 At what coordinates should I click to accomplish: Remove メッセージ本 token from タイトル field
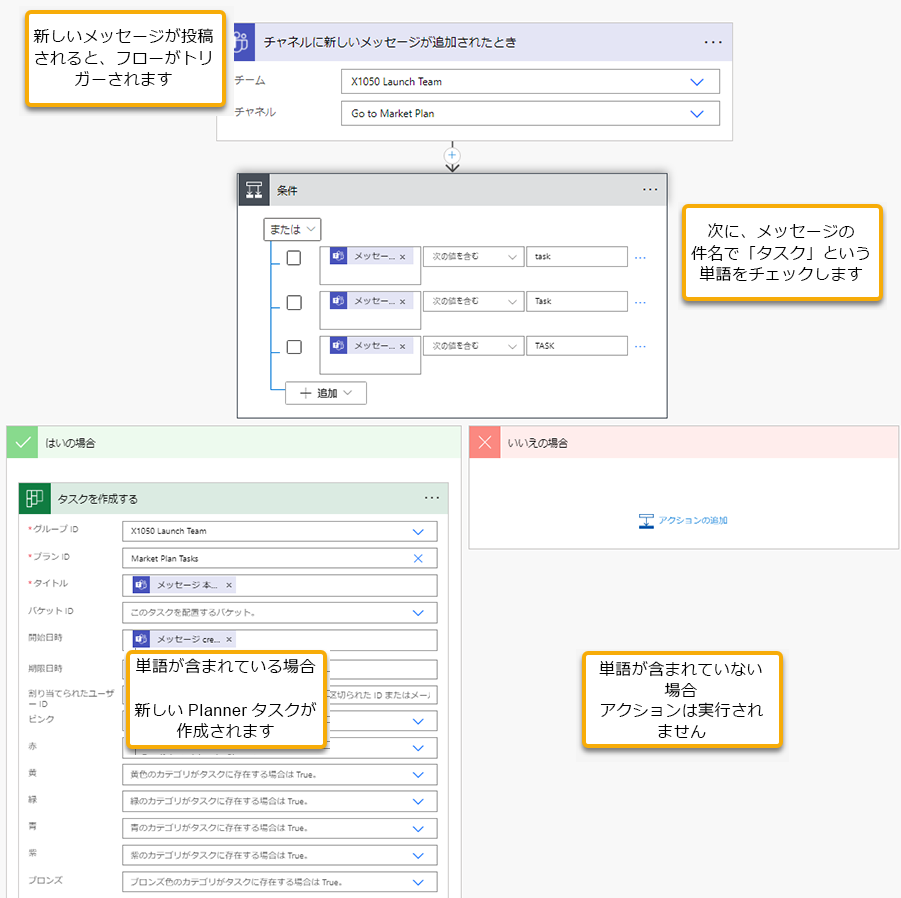(x=229, y=585)
